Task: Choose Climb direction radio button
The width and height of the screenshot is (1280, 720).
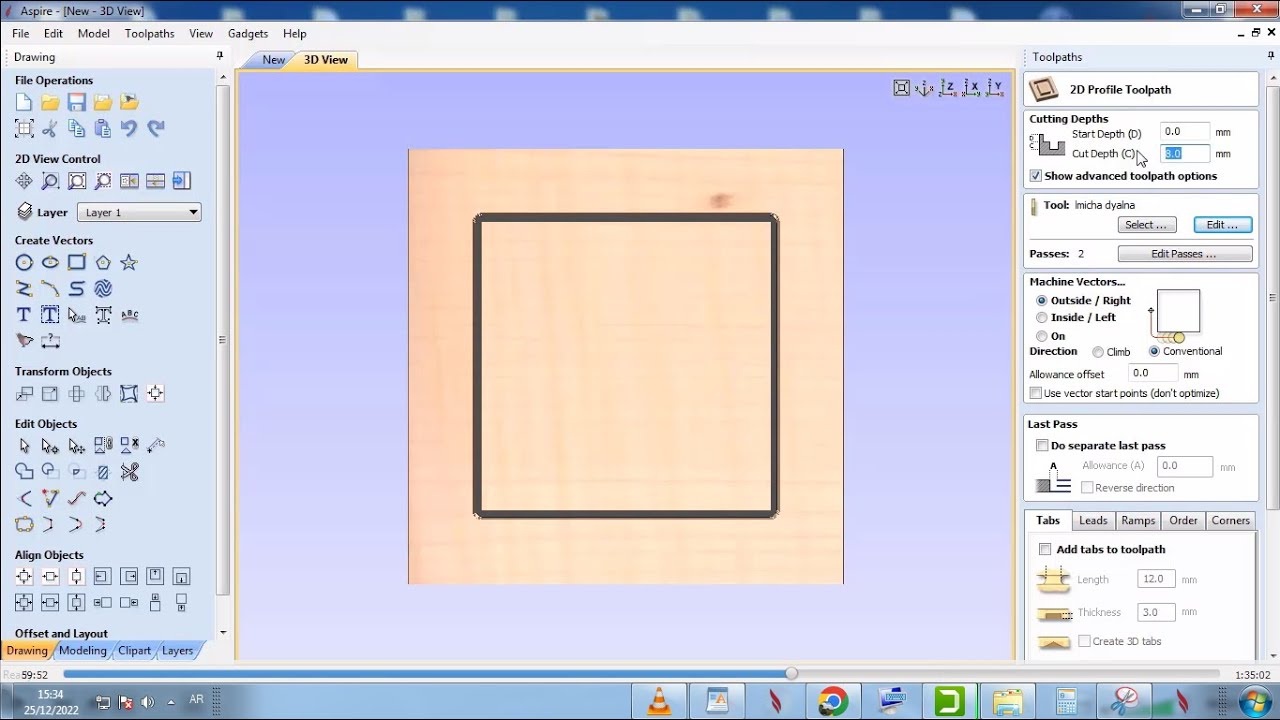Action: (1098, 352)
